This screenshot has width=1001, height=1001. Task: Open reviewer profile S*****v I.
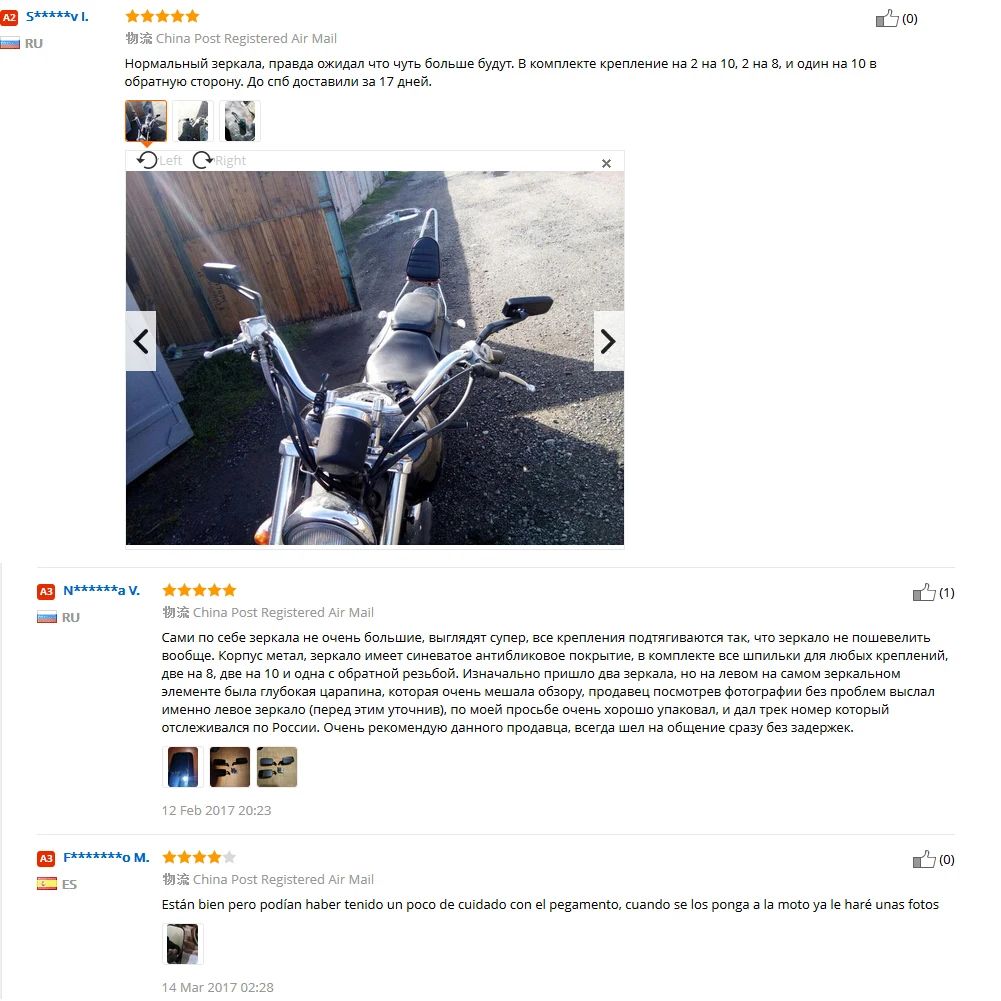point(57,17)
